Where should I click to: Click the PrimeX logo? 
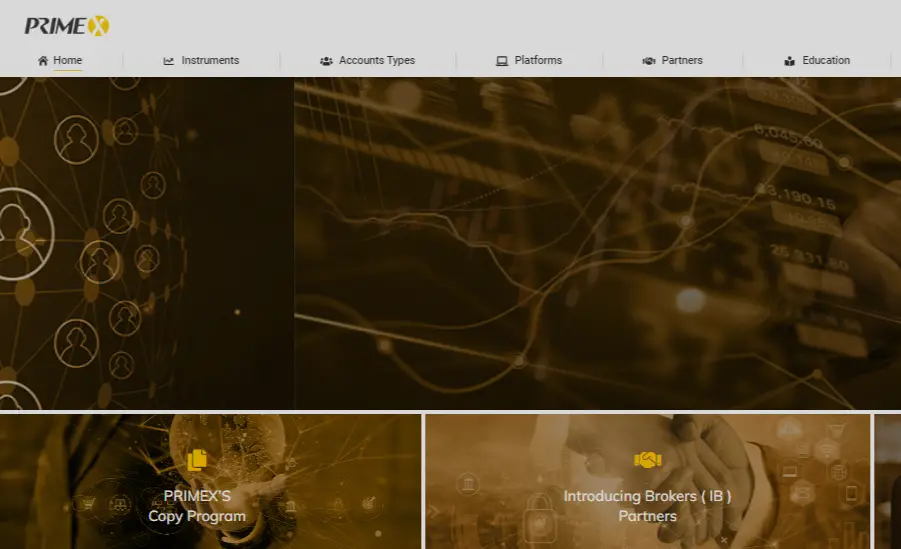[67, 26]
